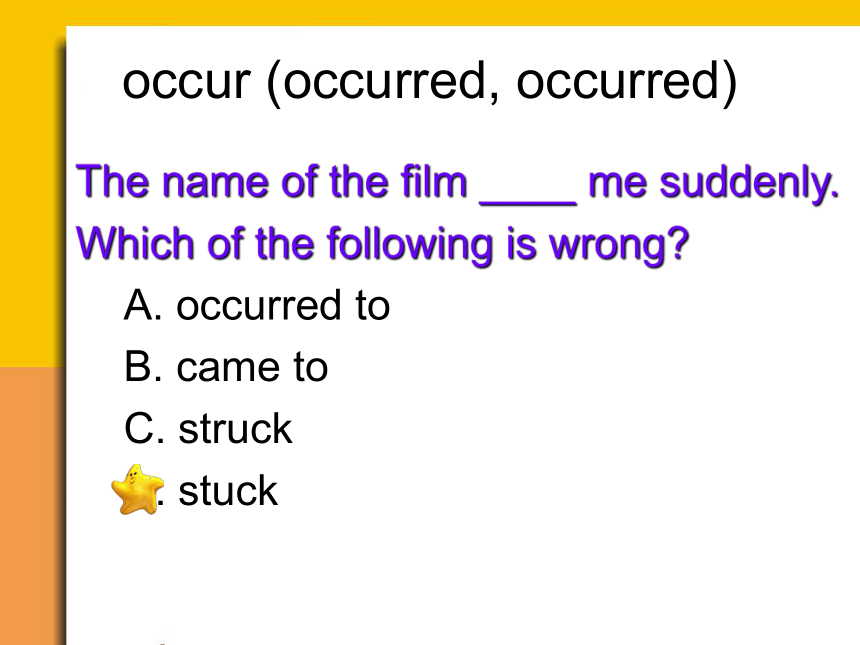Screen dimensions: 860x645
Task: Click the option letter 'B.'
Action: 143,367
